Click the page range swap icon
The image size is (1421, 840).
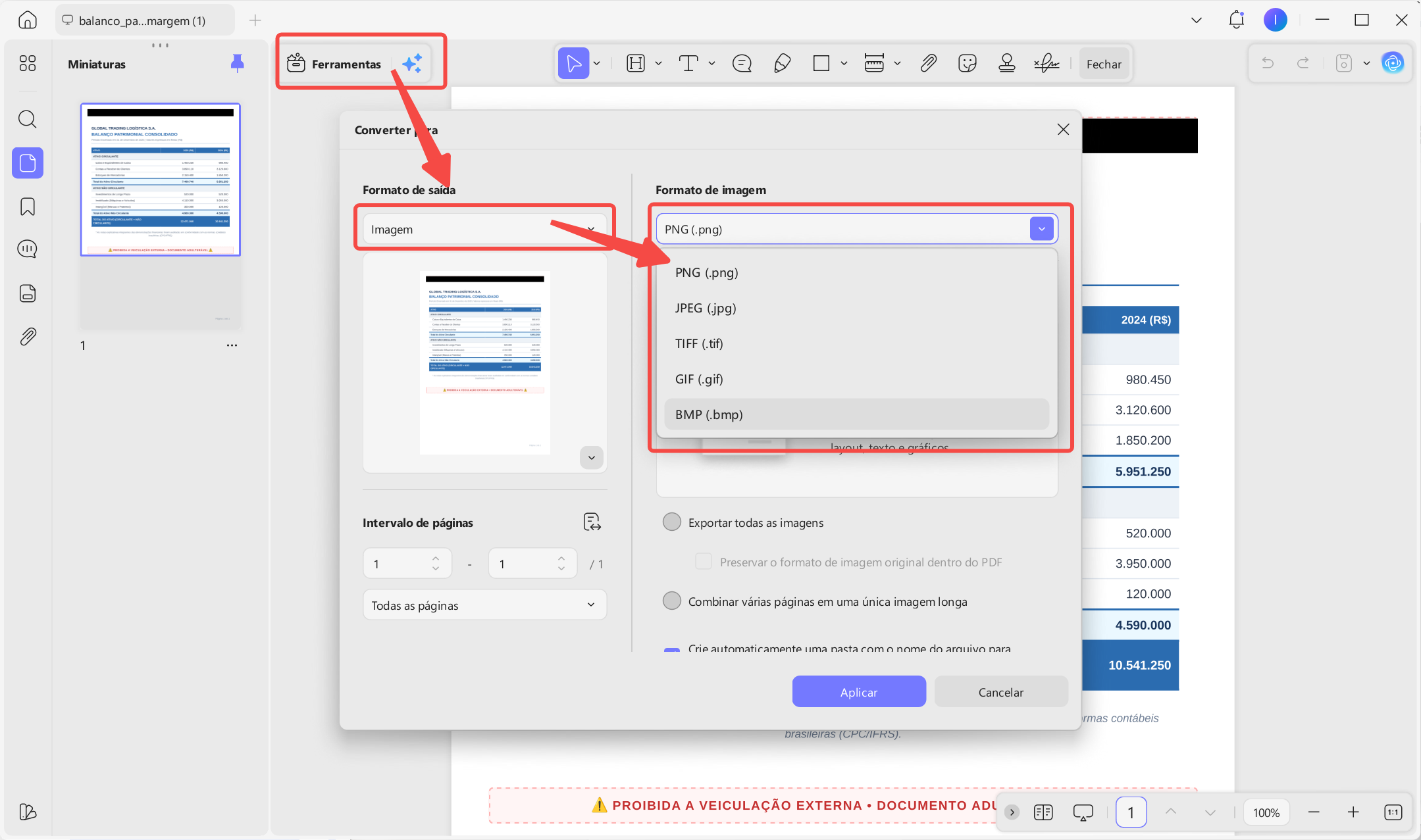pos(592,522)
